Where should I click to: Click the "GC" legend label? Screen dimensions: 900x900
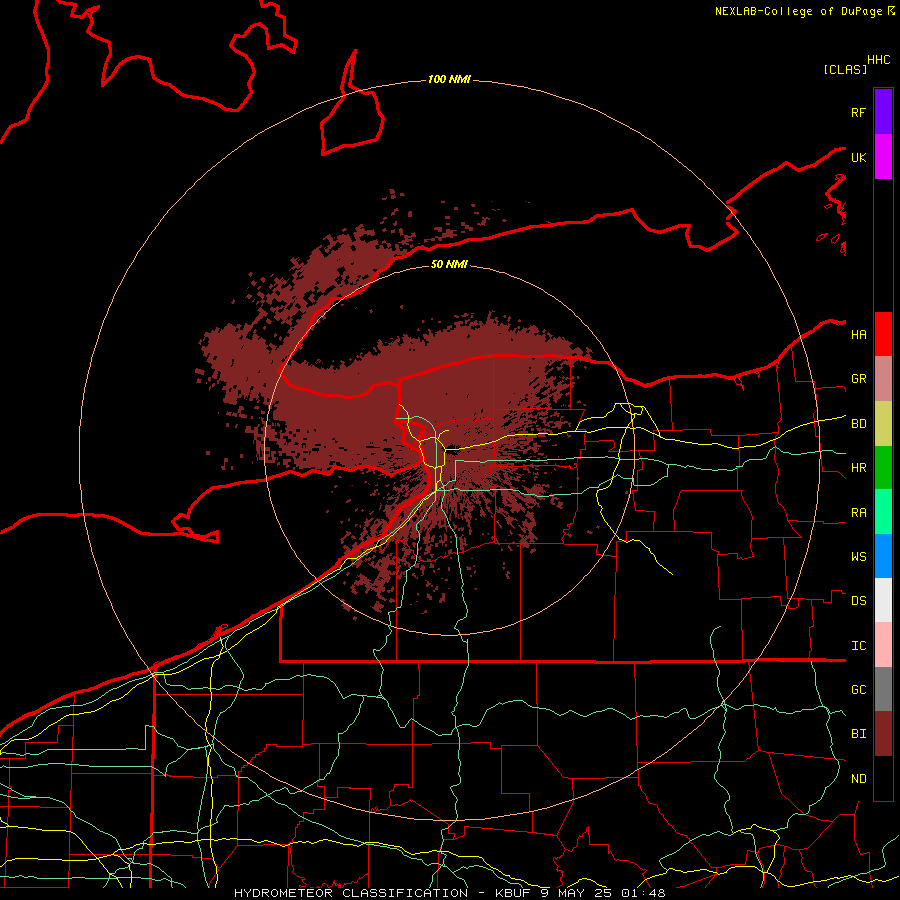(858, 690)
